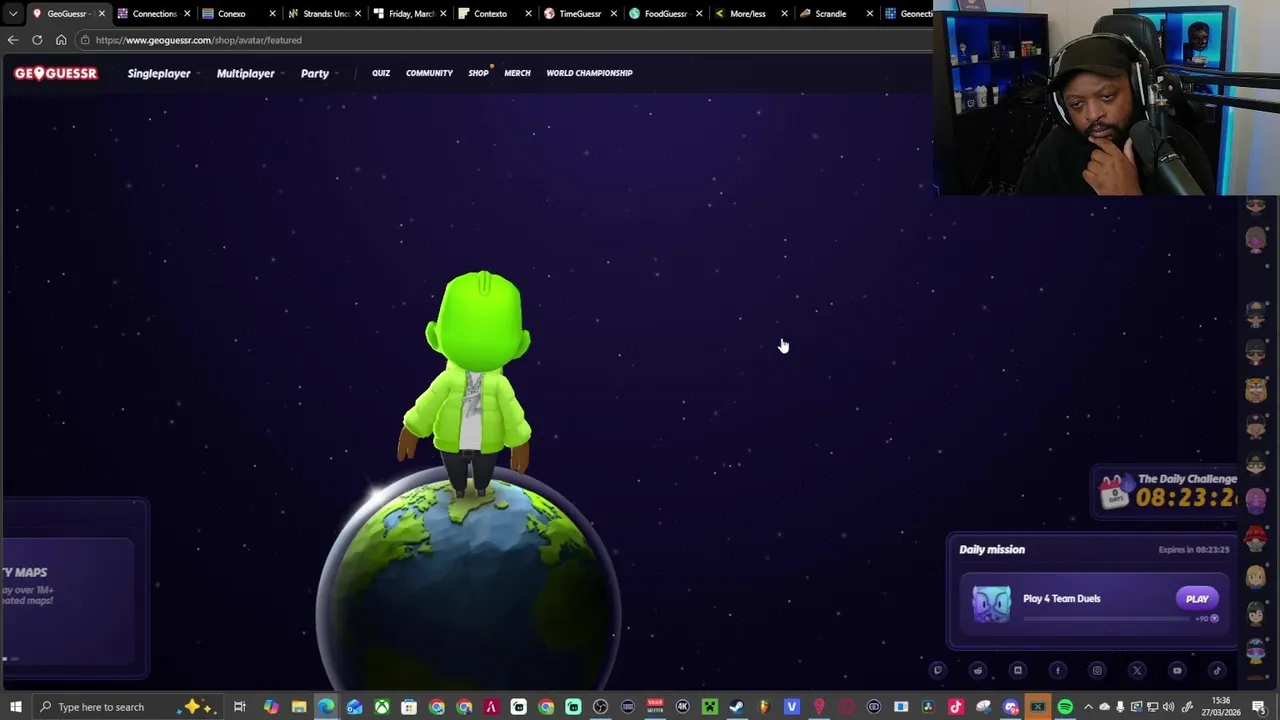Open the MERCH nav item
The height and width of the screenshot is (720, 1280).
(517, 73)
